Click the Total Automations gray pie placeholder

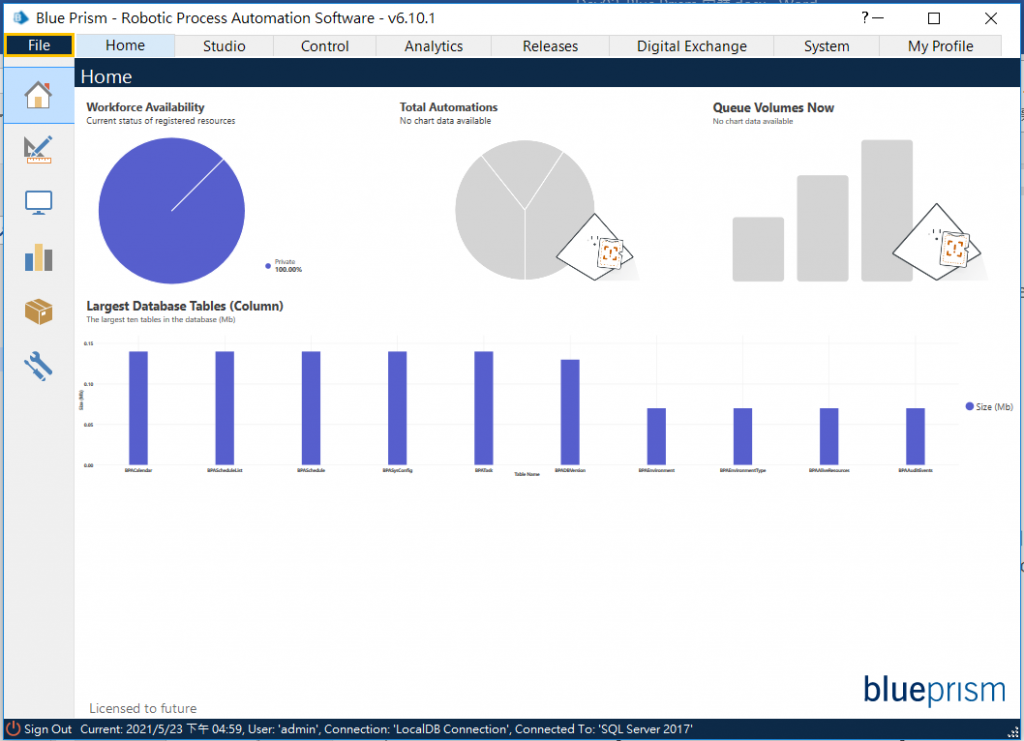point(524,210)
